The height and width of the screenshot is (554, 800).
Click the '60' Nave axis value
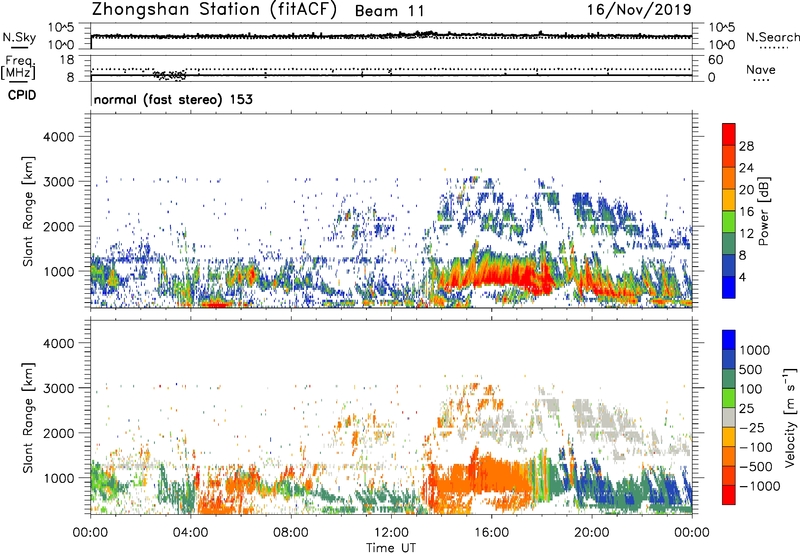click(x=715, y=60)
